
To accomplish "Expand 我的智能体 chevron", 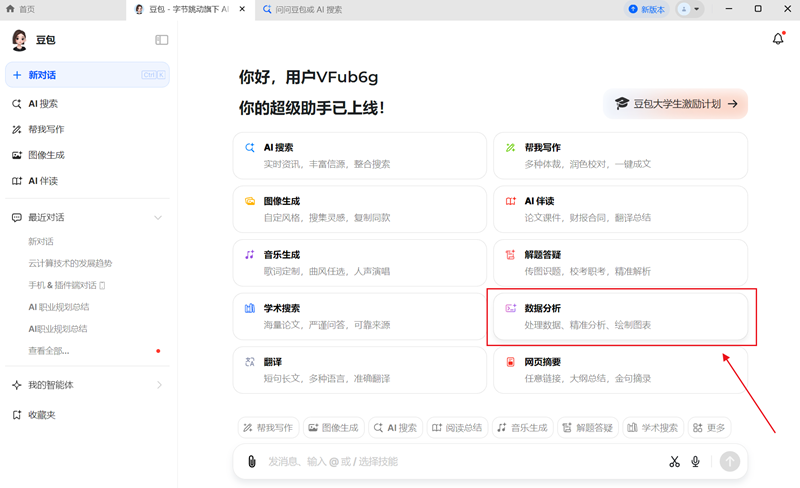I will pos(159,385).
